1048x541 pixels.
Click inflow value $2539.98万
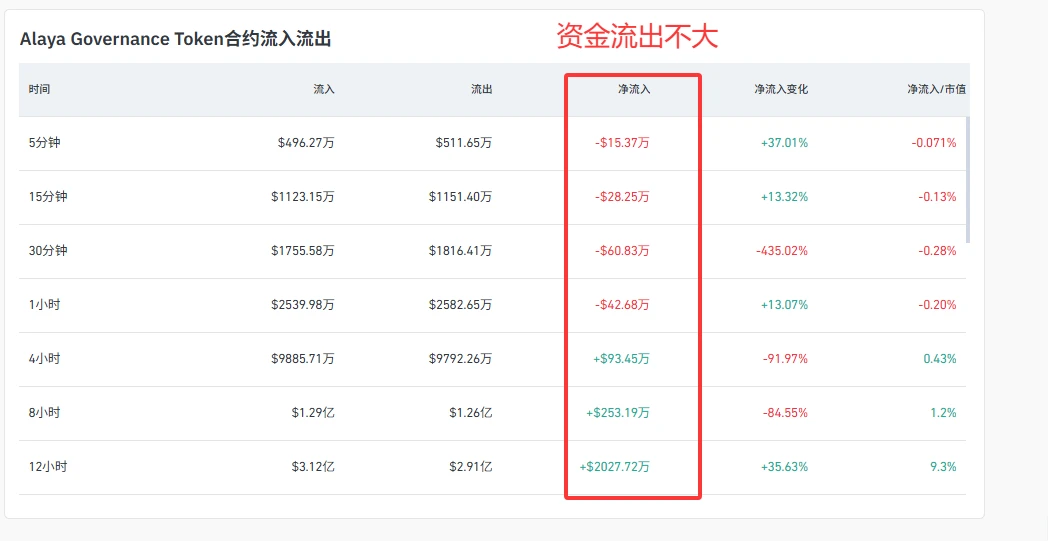click(303, 304)
